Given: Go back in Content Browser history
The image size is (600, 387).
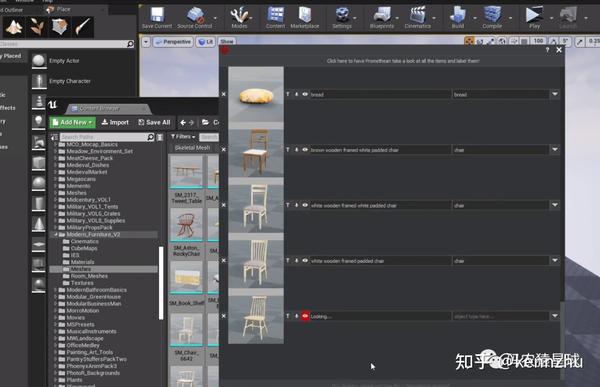Looking at the screenshot, I should [183, 122].
